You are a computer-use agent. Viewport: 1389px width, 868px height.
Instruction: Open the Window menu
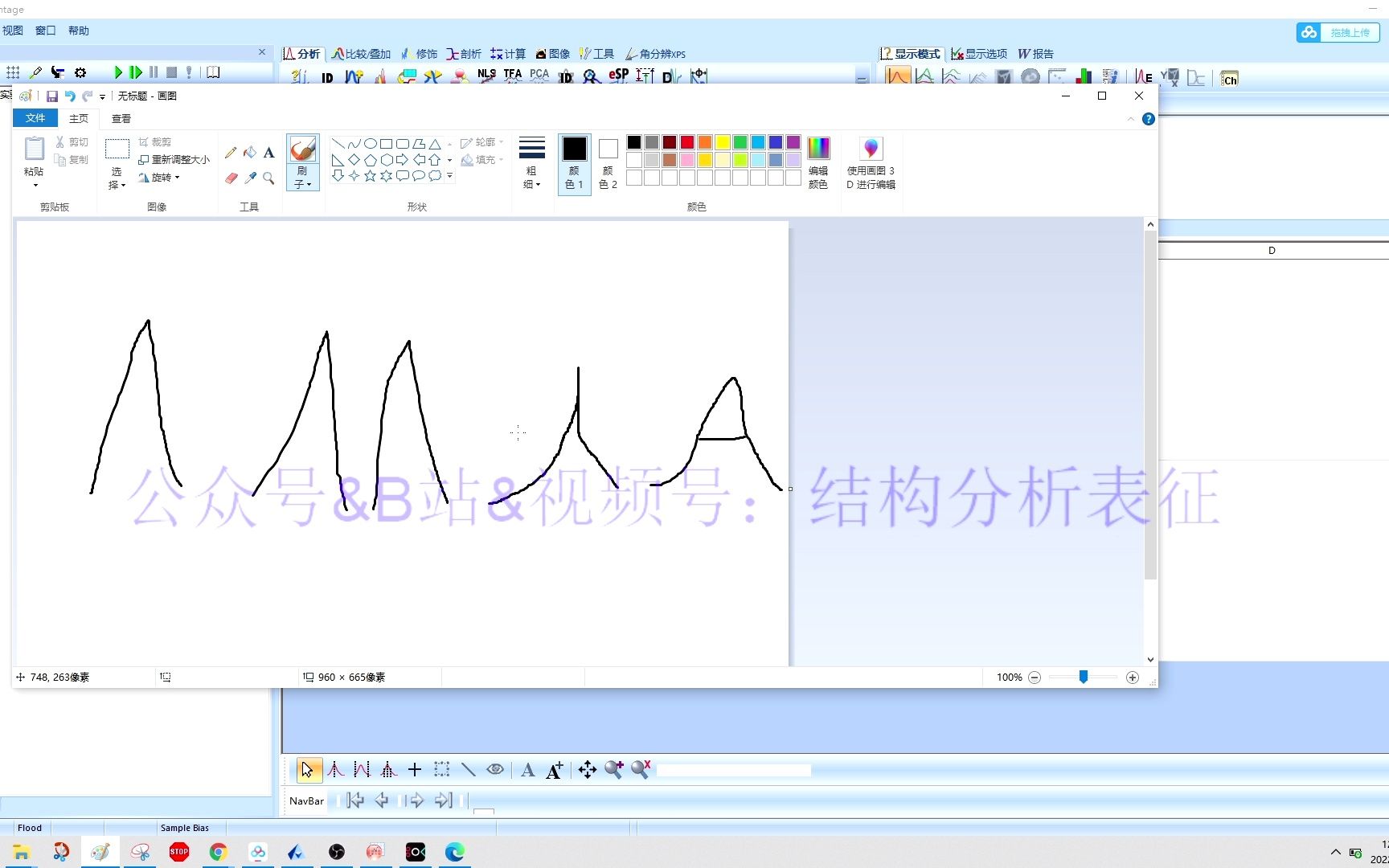pos(46,31)
